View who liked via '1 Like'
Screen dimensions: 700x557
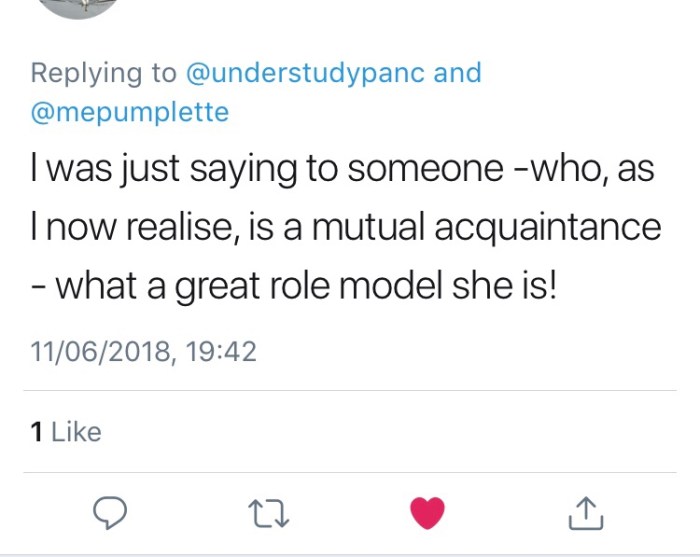(66, 432)
